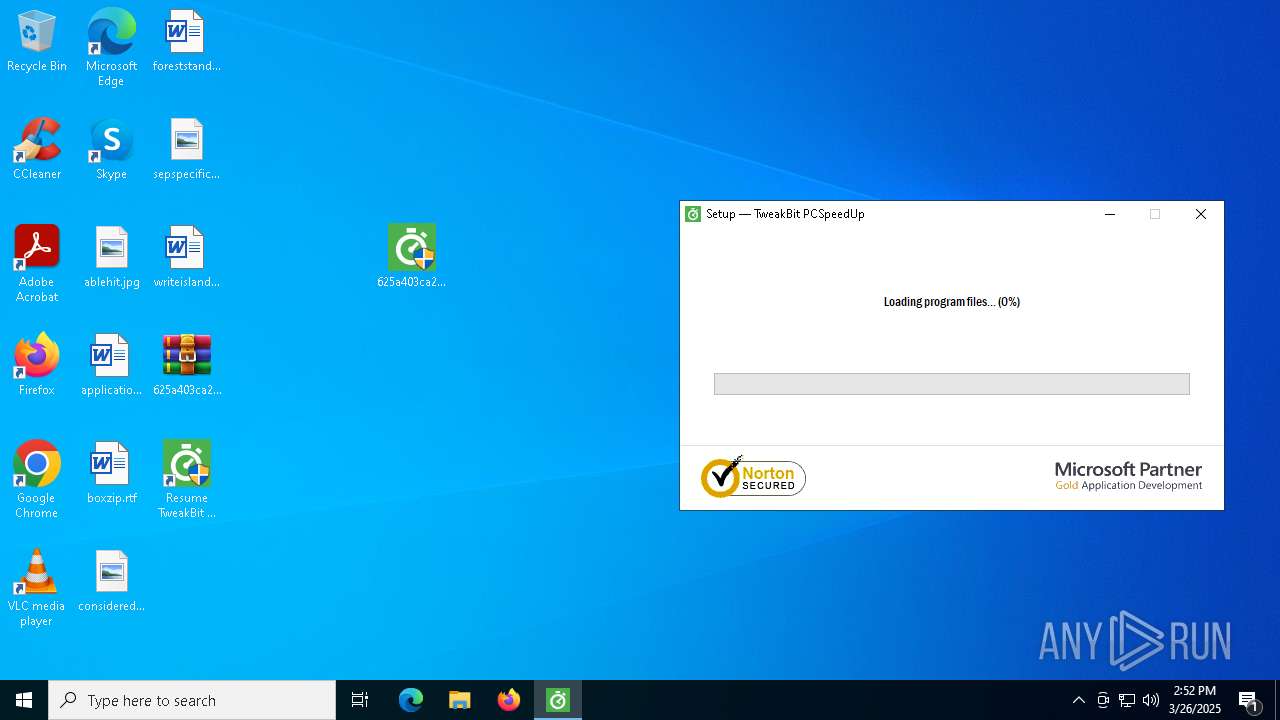Select the Skype desktop shortcut

(111, 150)
